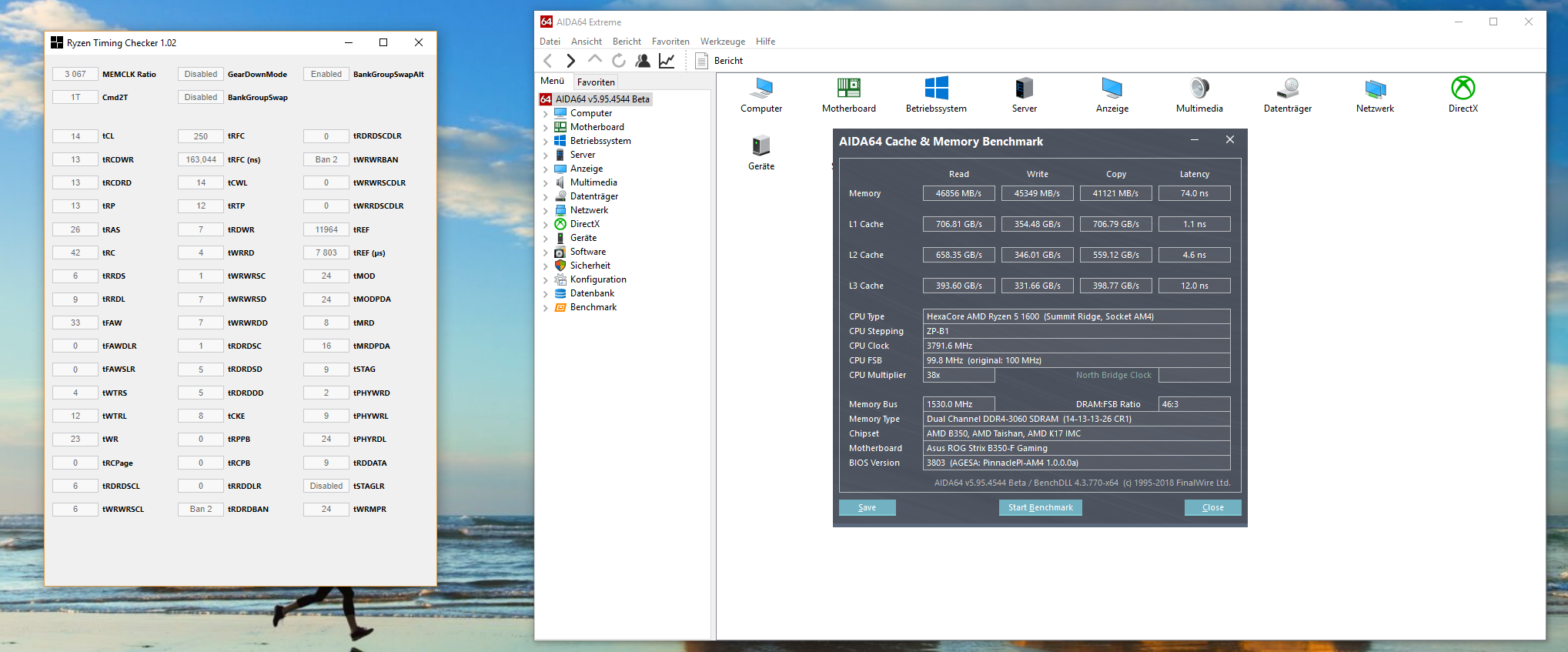Expand the Server tree node
This screenshot has height=652, width=1568.
pos(546,155)
